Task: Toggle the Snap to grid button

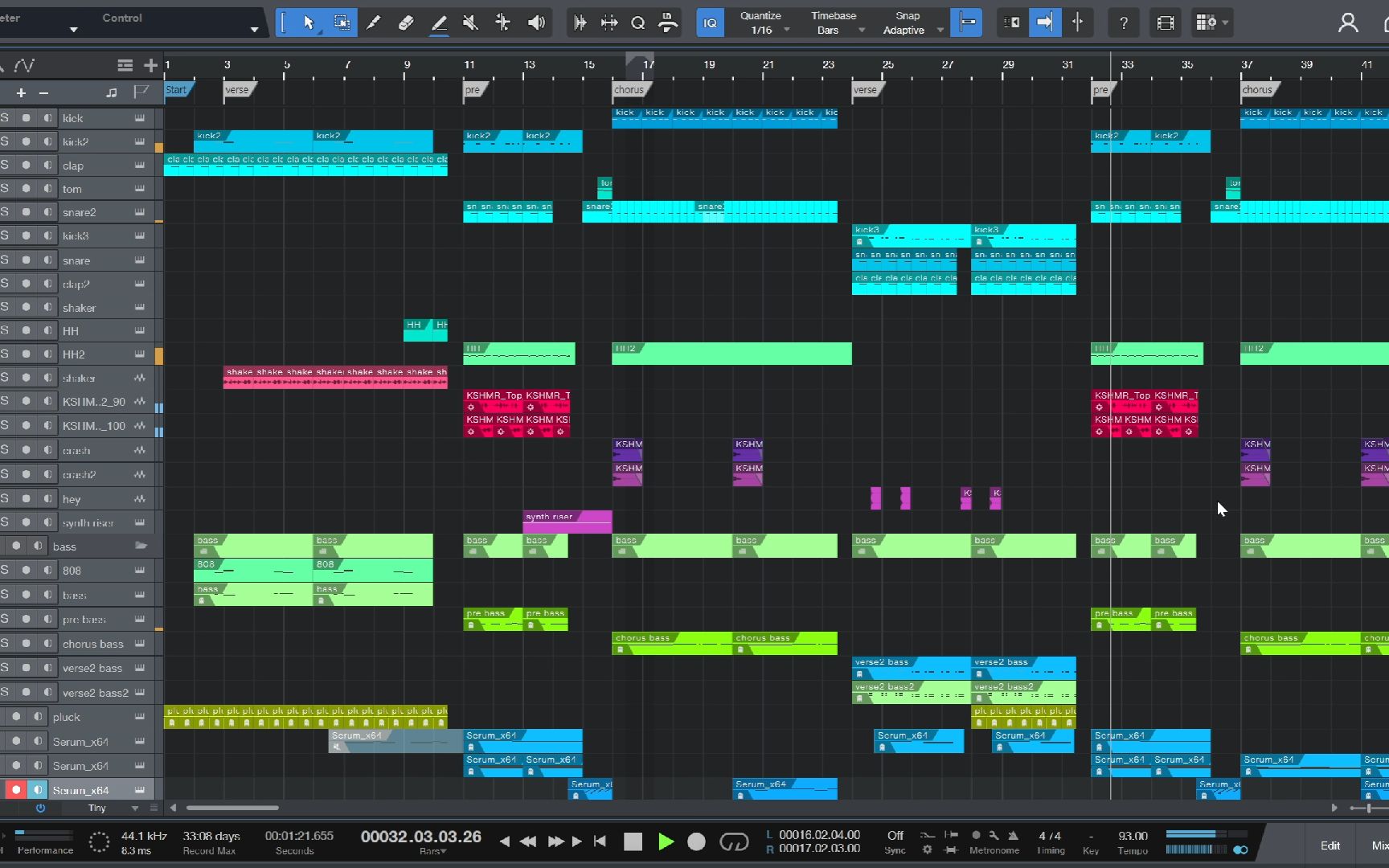Action: click(967, 23)
